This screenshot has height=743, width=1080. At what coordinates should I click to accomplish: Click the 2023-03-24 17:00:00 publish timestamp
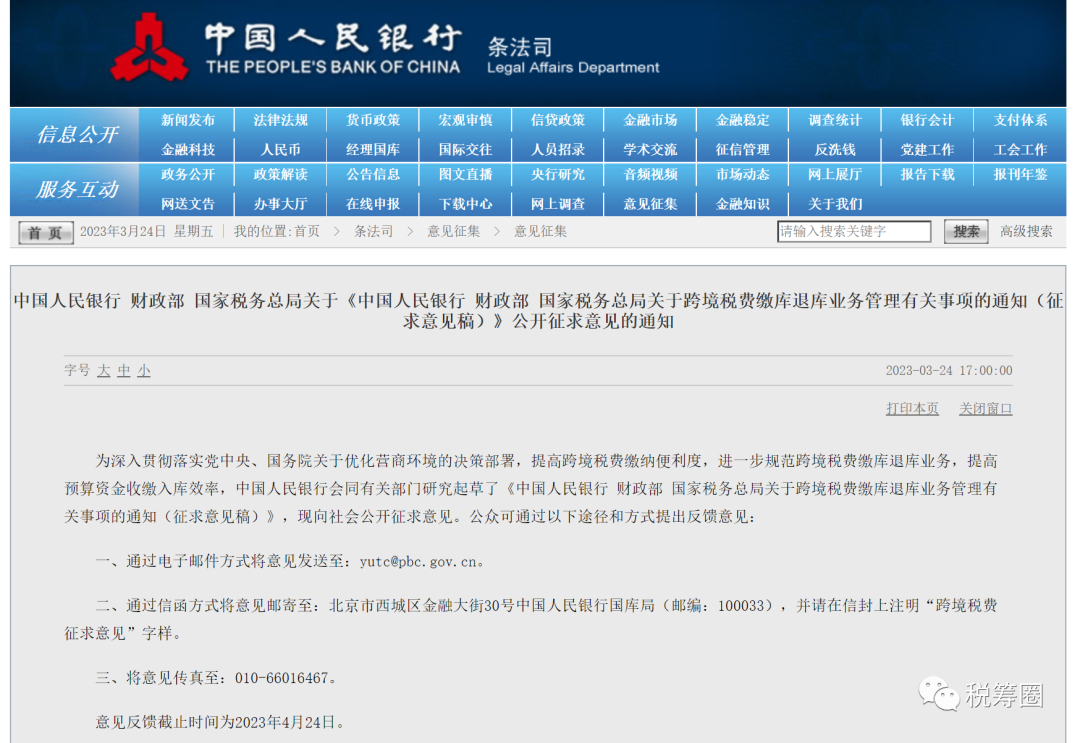click(949, 370)
